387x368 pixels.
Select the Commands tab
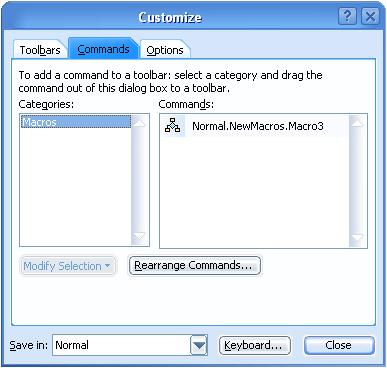(103, 49)
